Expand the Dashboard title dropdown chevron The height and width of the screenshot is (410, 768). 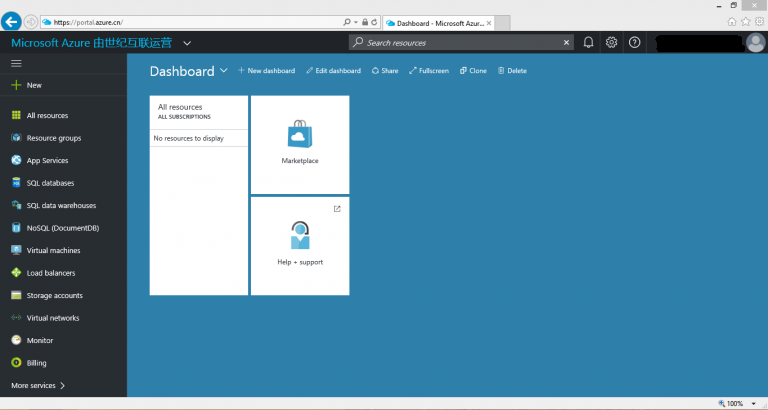click(224, 71)
